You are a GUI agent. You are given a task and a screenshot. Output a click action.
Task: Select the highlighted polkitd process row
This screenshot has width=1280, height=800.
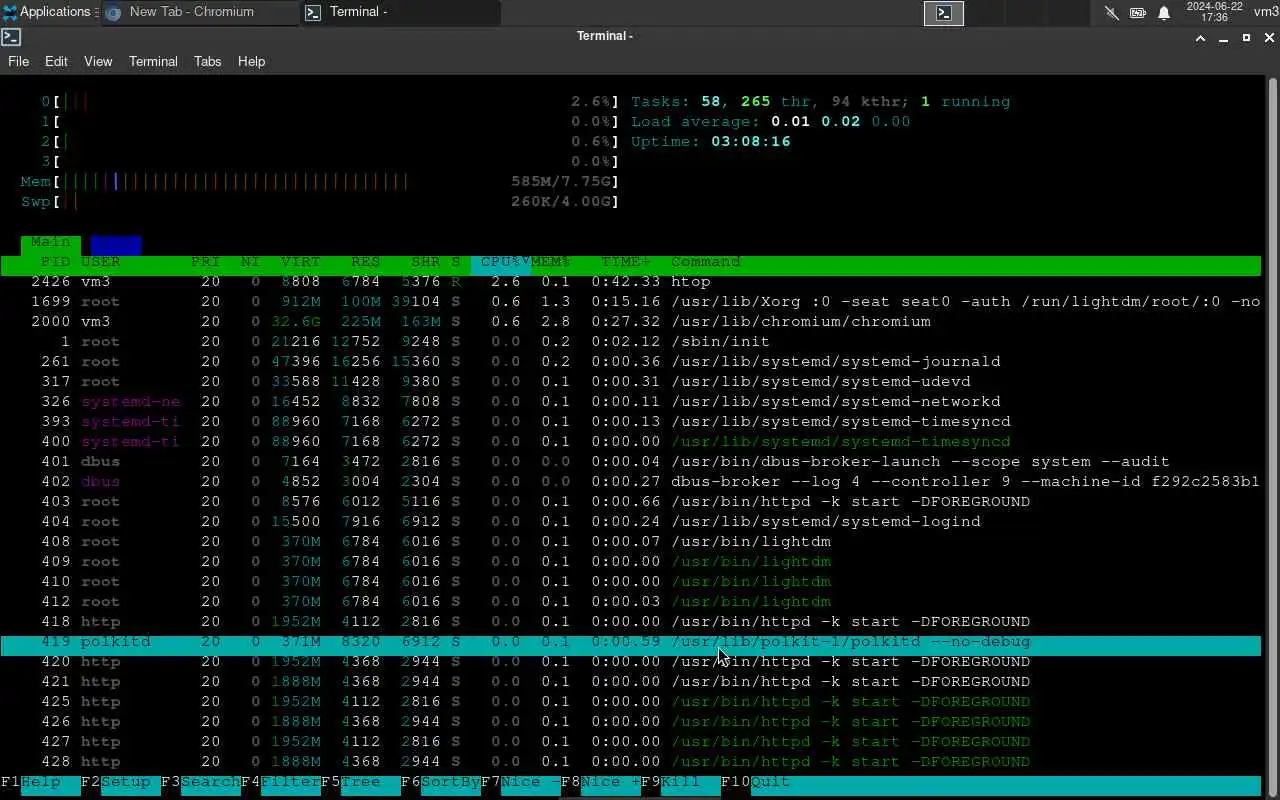click(x=630, y=643)
